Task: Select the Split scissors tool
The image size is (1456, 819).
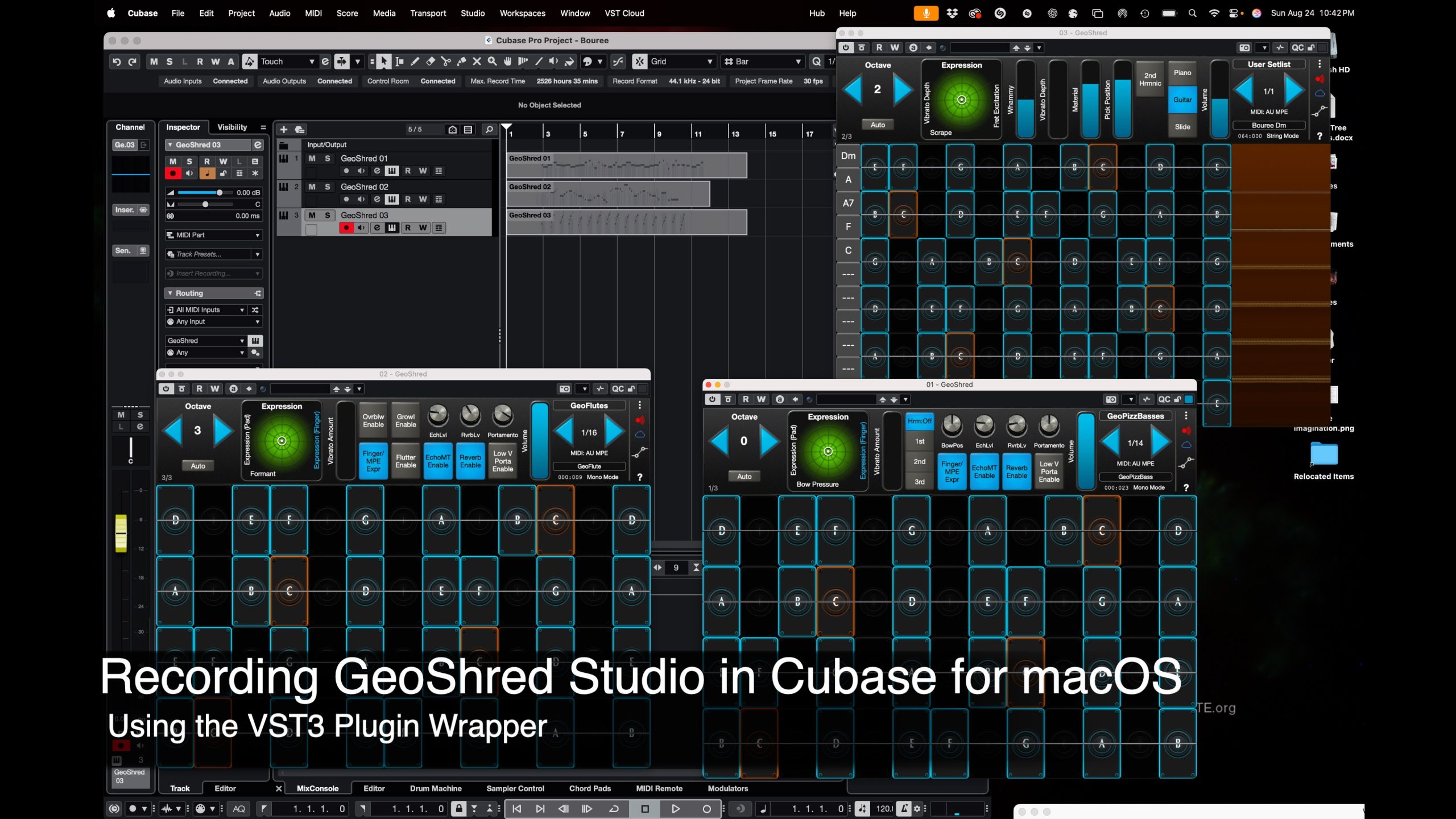Action: (446, 61)
